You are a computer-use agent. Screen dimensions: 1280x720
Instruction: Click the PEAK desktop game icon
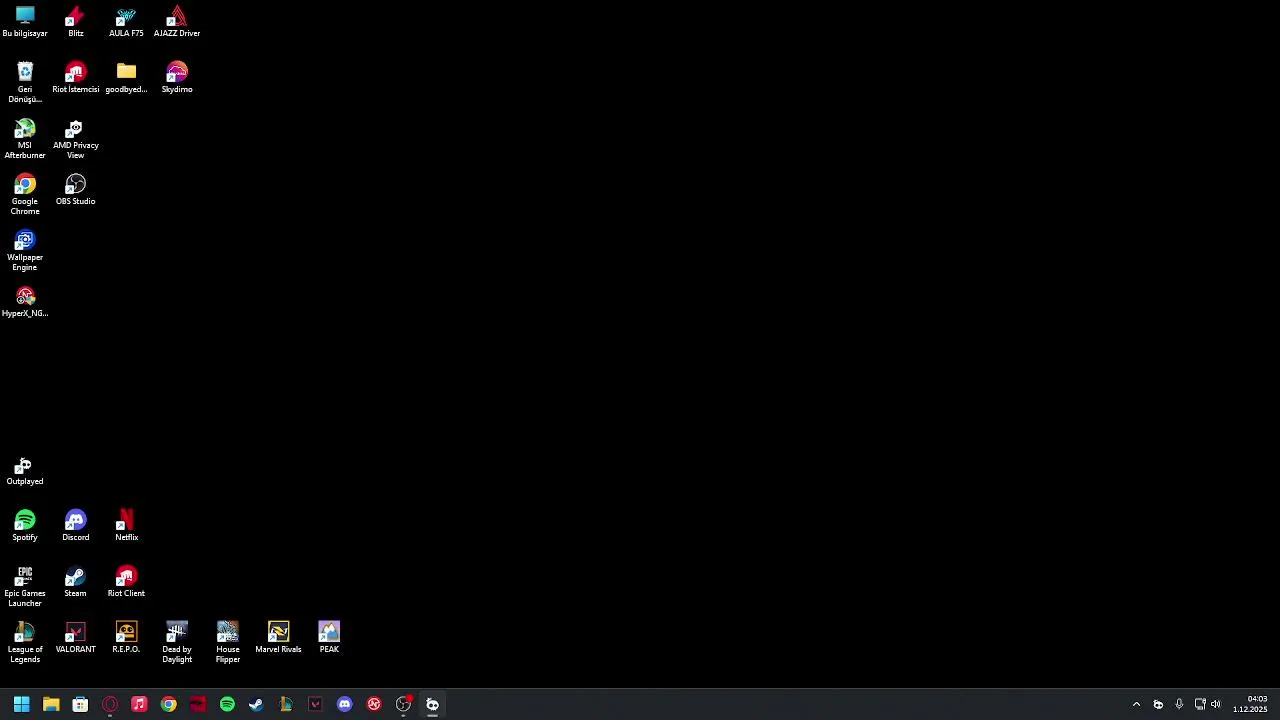329,638
